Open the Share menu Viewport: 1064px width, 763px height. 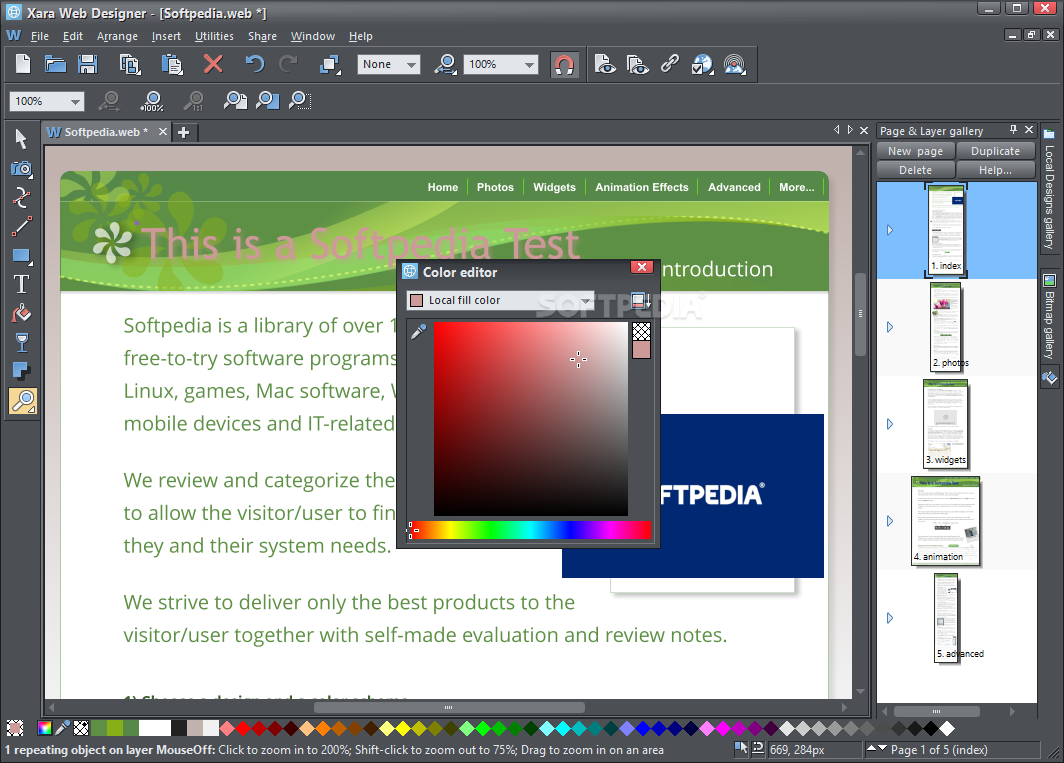coord(262,36)
